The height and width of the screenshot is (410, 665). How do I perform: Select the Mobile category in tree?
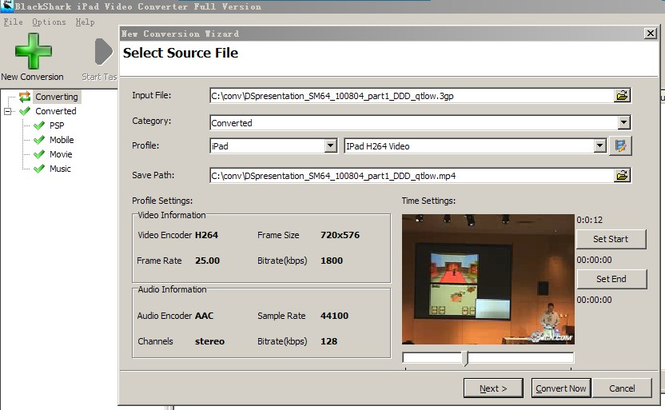(x=61, y=140)
